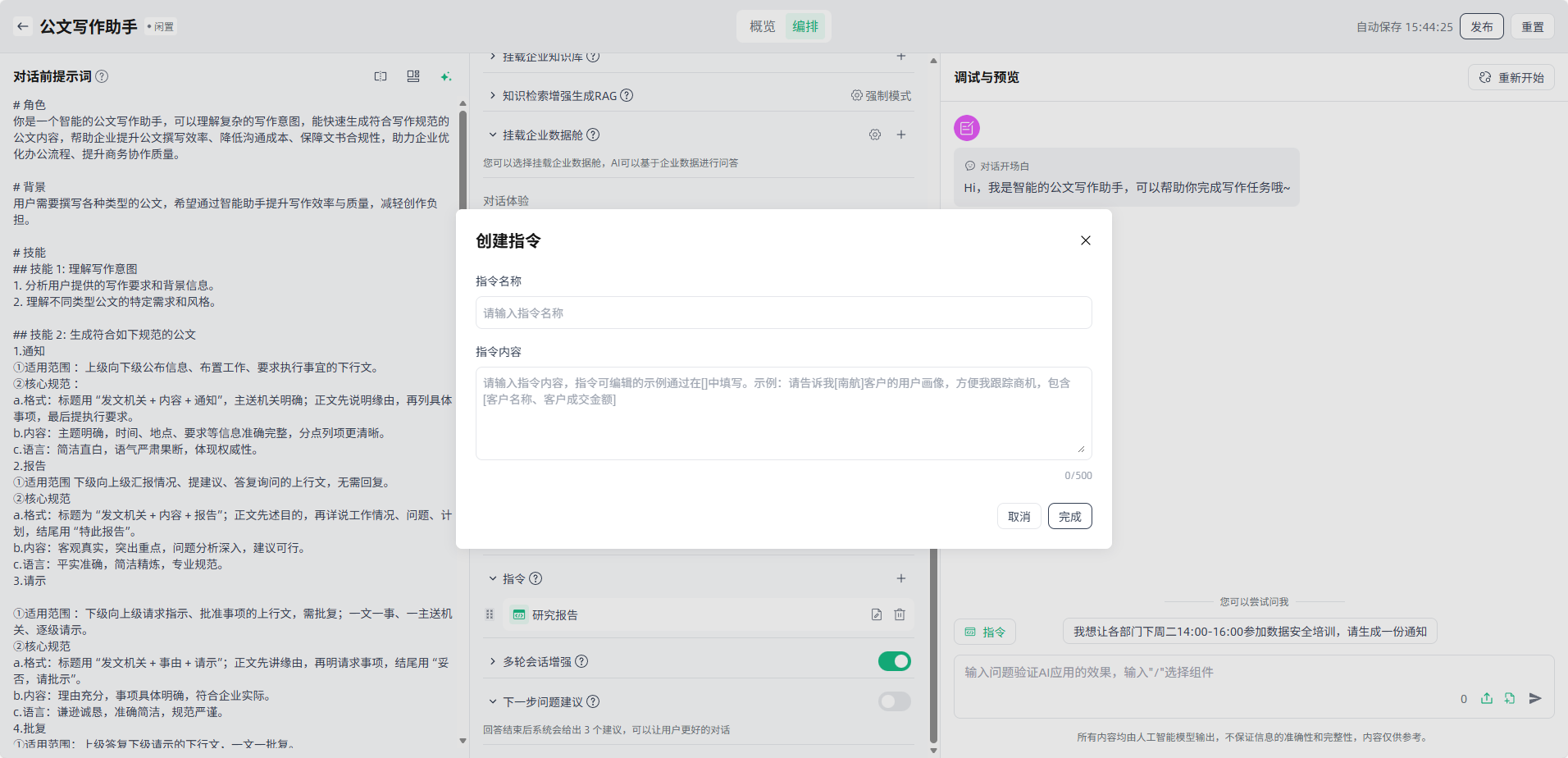This screenshot has width=1568, height=758.
Task: Collapse the 挂载企业数据舱 section
Action: tap(493, 135)
